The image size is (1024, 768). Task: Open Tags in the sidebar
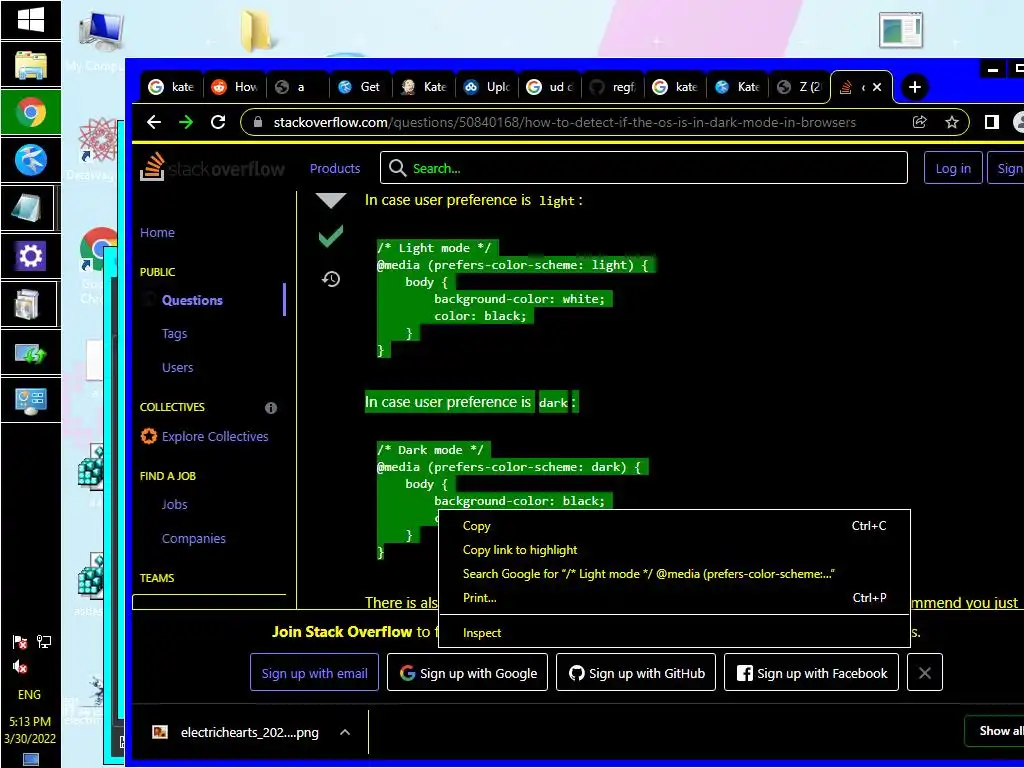[x=174, y=334]
